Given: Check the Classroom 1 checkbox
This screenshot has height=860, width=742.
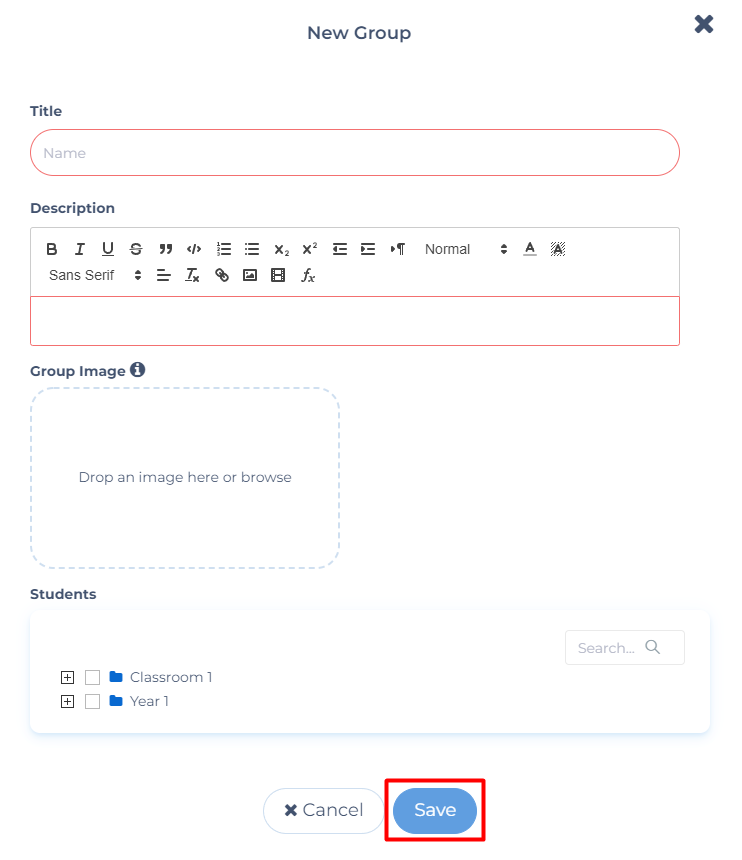Looking at the screenshot, I should pos(93,677).
